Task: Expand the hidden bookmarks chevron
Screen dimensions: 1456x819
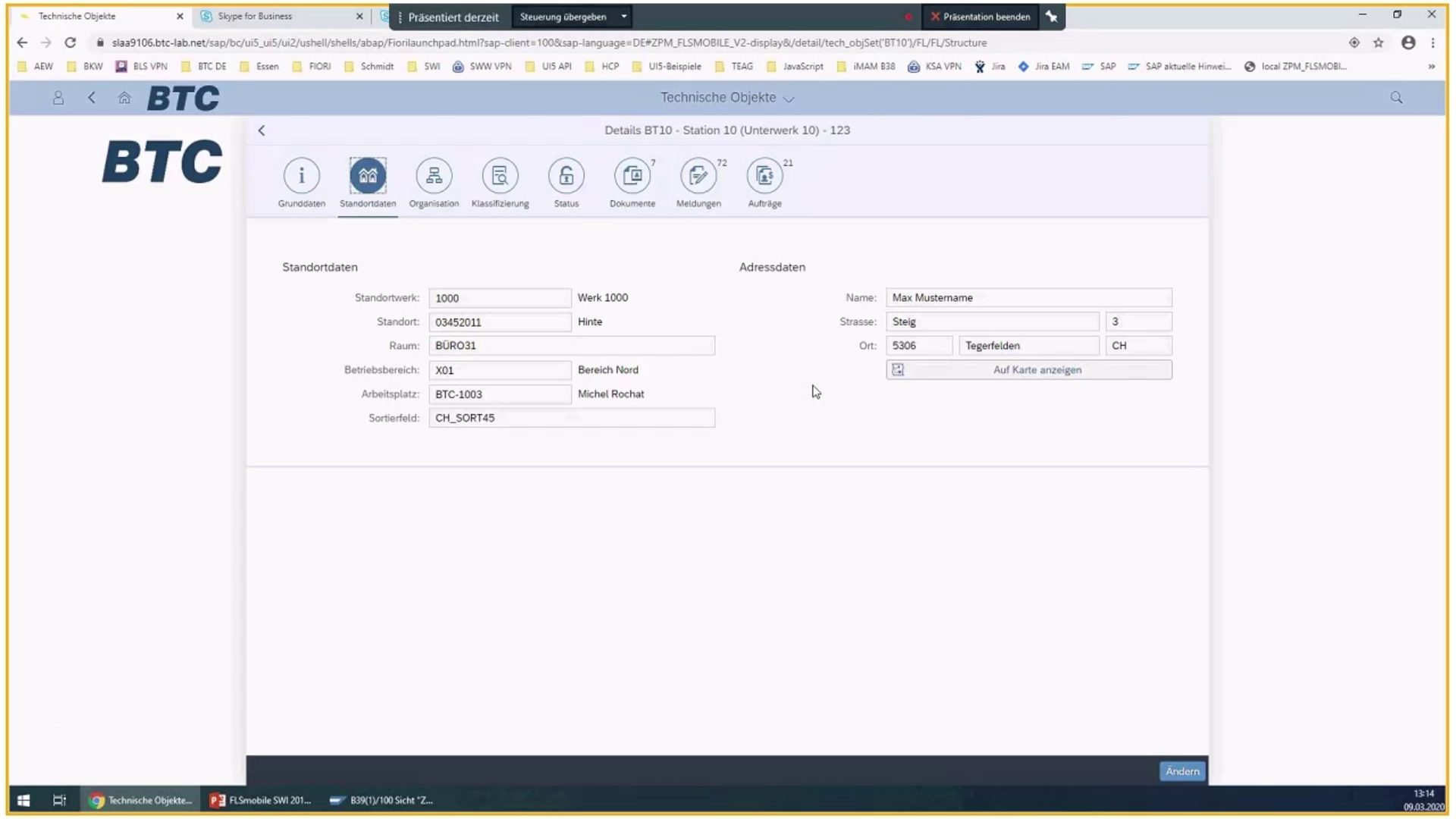Action: [x=1432, y=66]
